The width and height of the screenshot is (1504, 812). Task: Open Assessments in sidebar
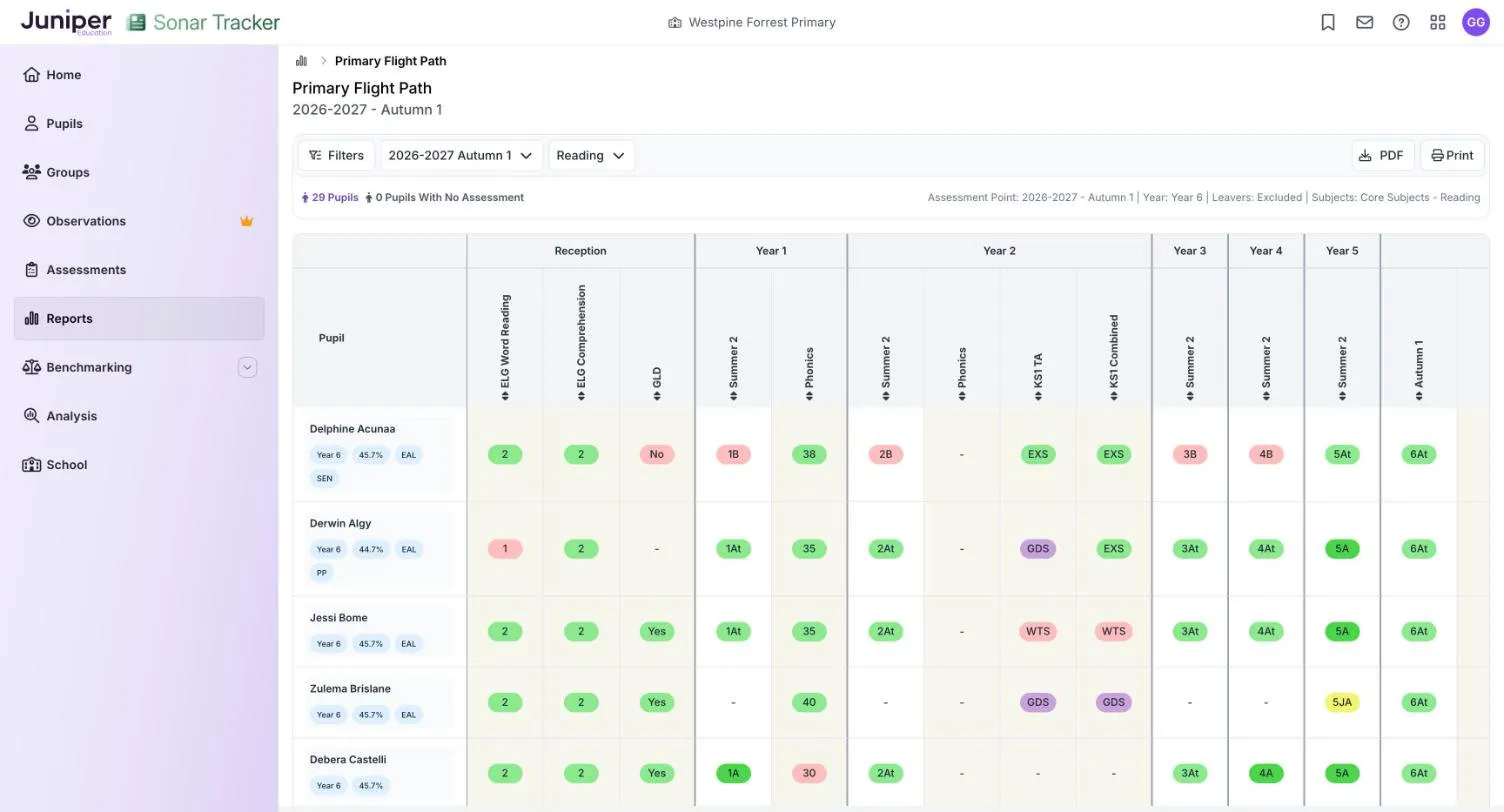point(139,270)
